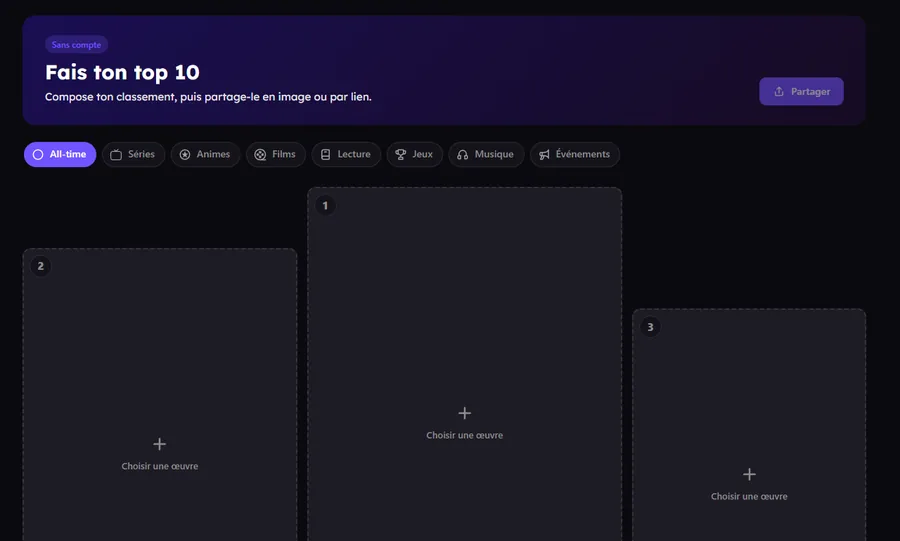Image resolution: width=900 pixels, height=541 pixels.
Task: Click the rank 3 number badge
Action: point(650,327)
